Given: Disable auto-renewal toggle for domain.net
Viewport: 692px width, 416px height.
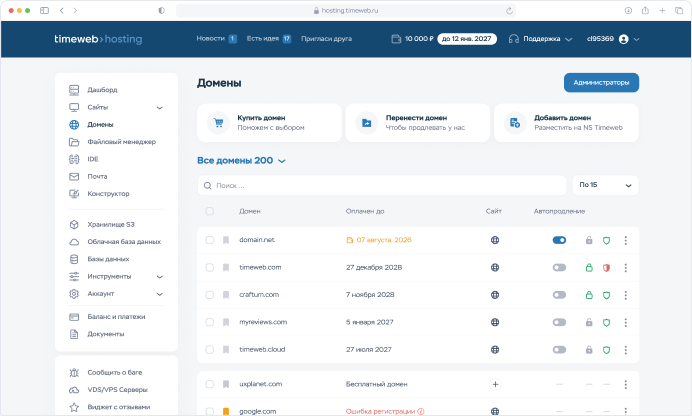Looking at the screenshot, I should click(559, 240).
